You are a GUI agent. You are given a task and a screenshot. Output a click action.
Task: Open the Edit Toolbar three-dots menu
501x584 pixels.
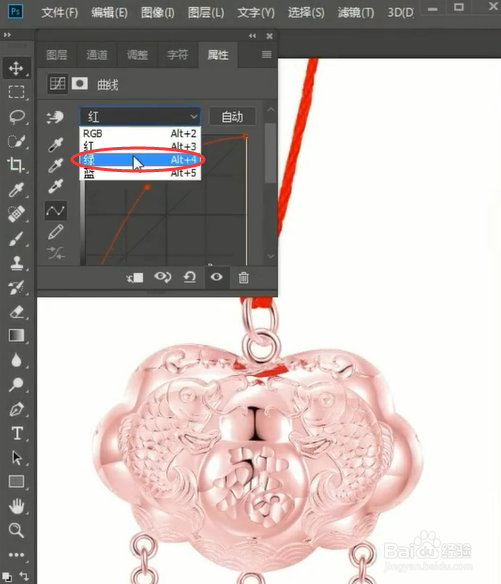point(16,555)
